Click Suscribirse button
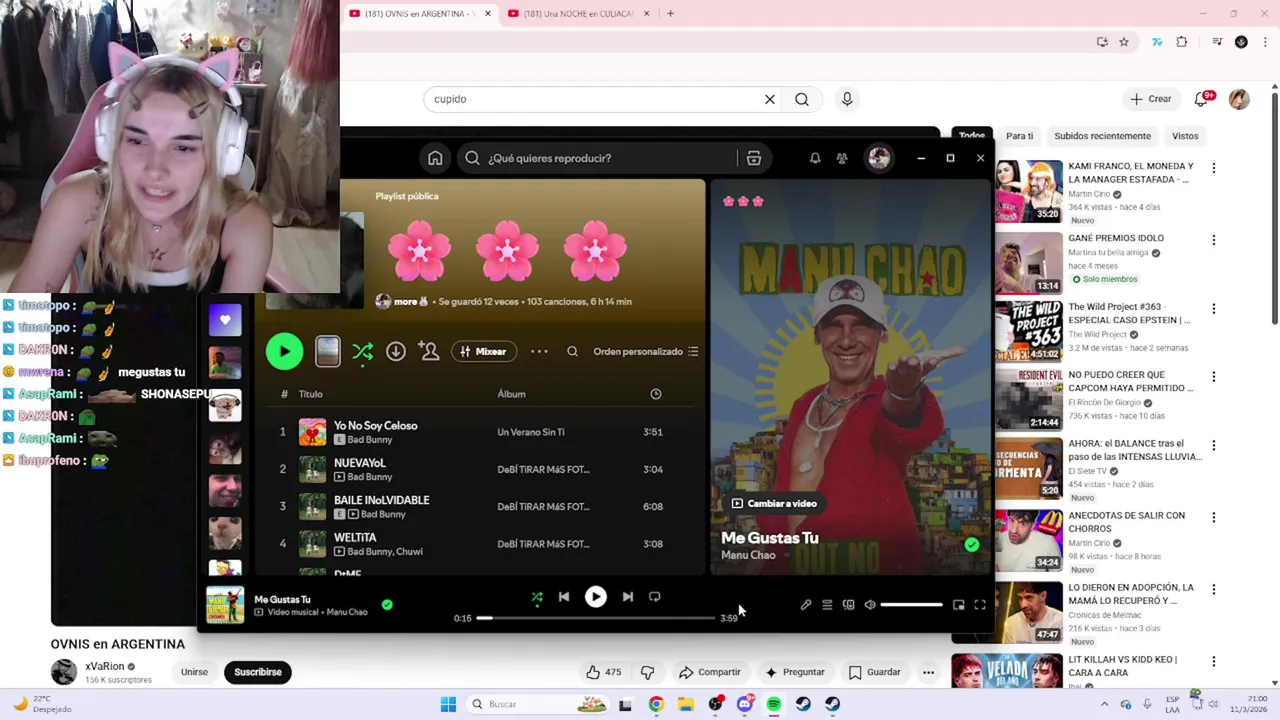 (258, 672)
